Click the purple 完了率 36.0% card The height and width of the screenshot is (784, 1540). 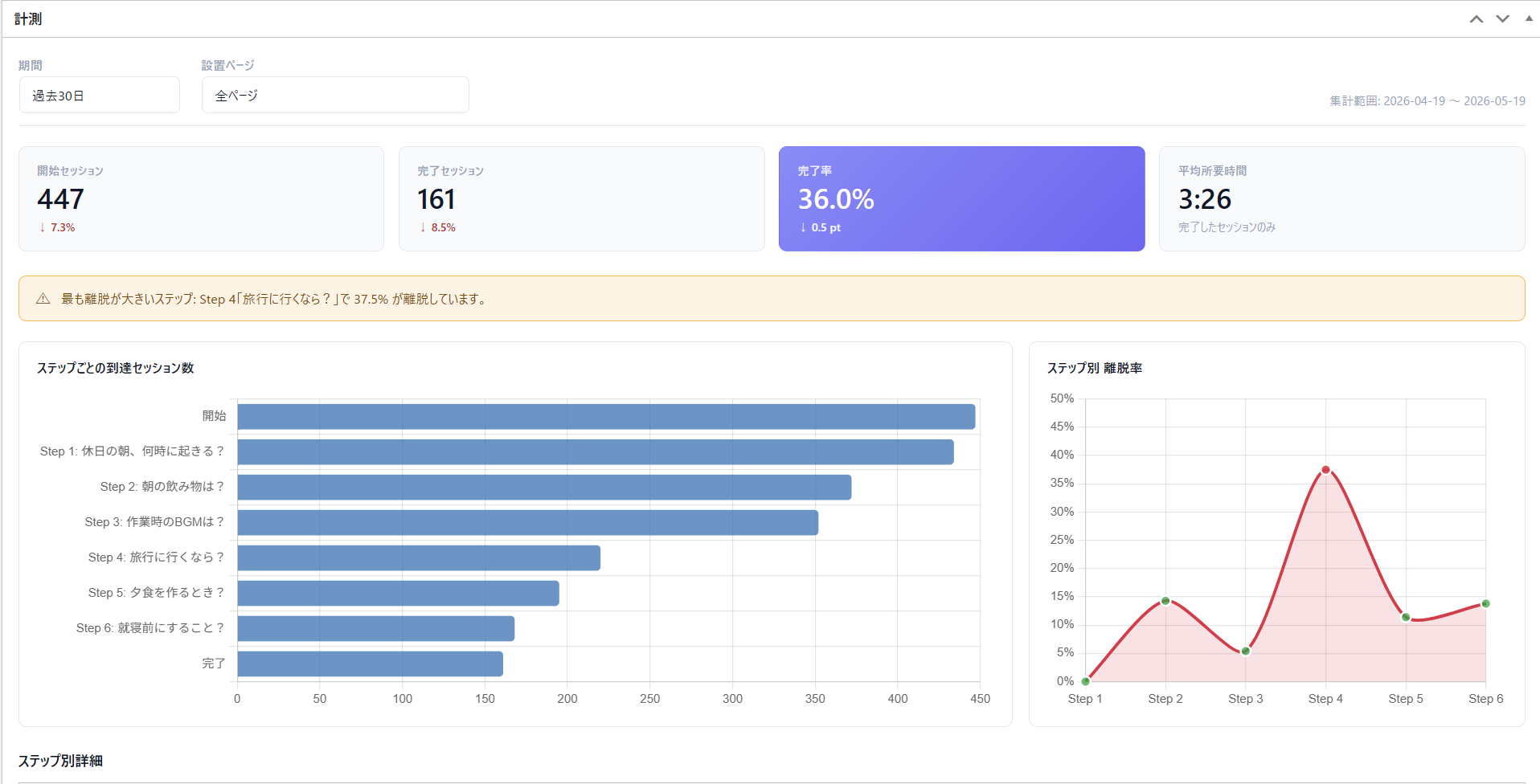(962, 198)
